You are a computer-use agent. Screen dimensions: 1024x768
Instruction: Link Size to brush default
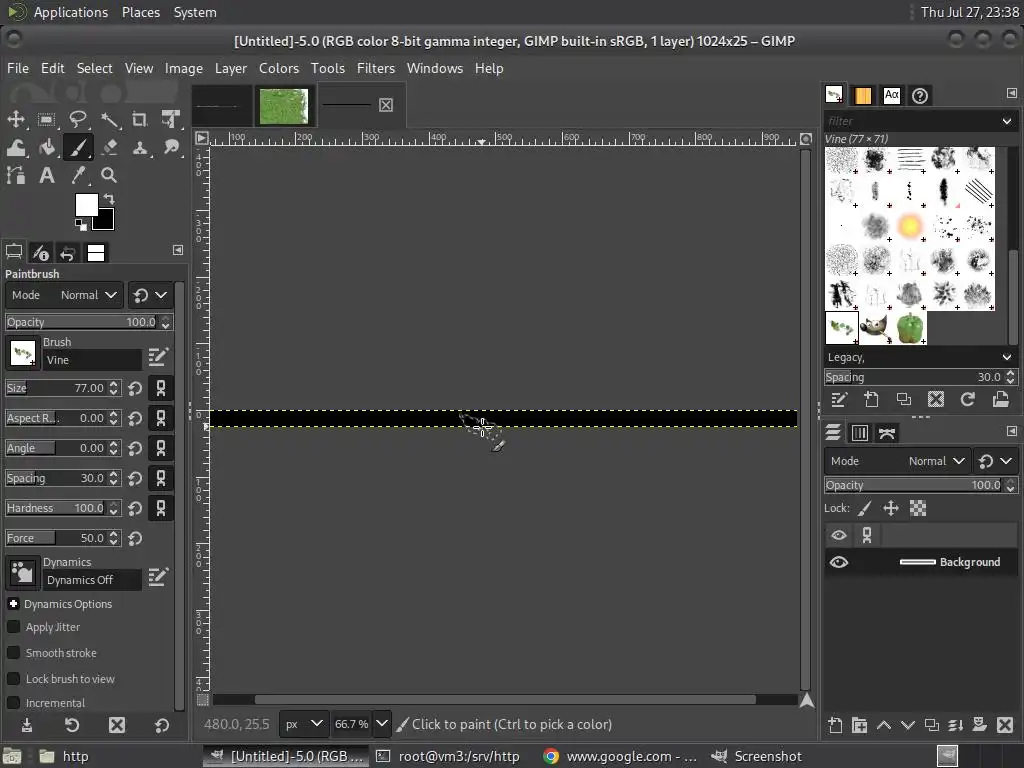tap(161, 388)
